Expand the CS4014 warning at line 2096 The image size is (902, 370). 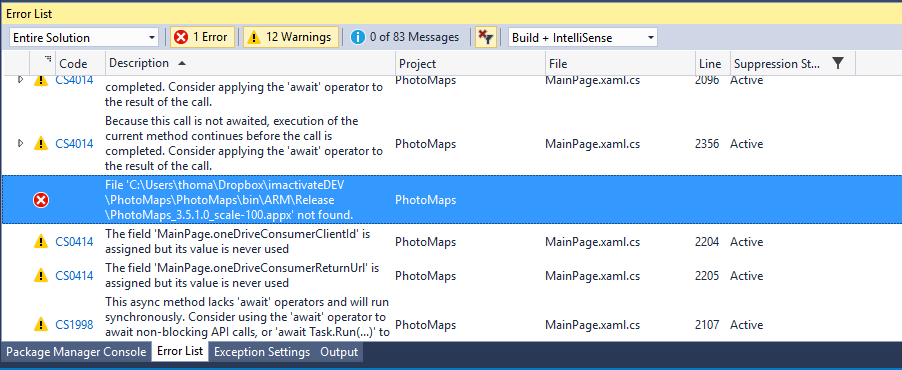pos(21,80)
